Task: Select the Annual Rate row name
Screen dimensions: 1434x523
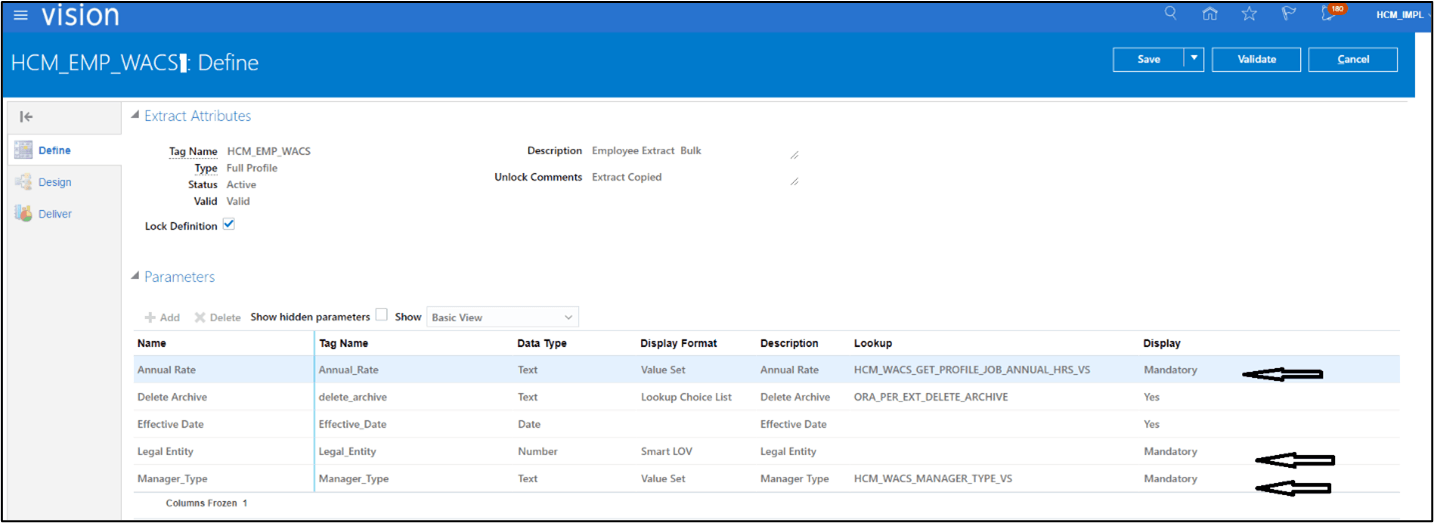Action: [166, 370]
